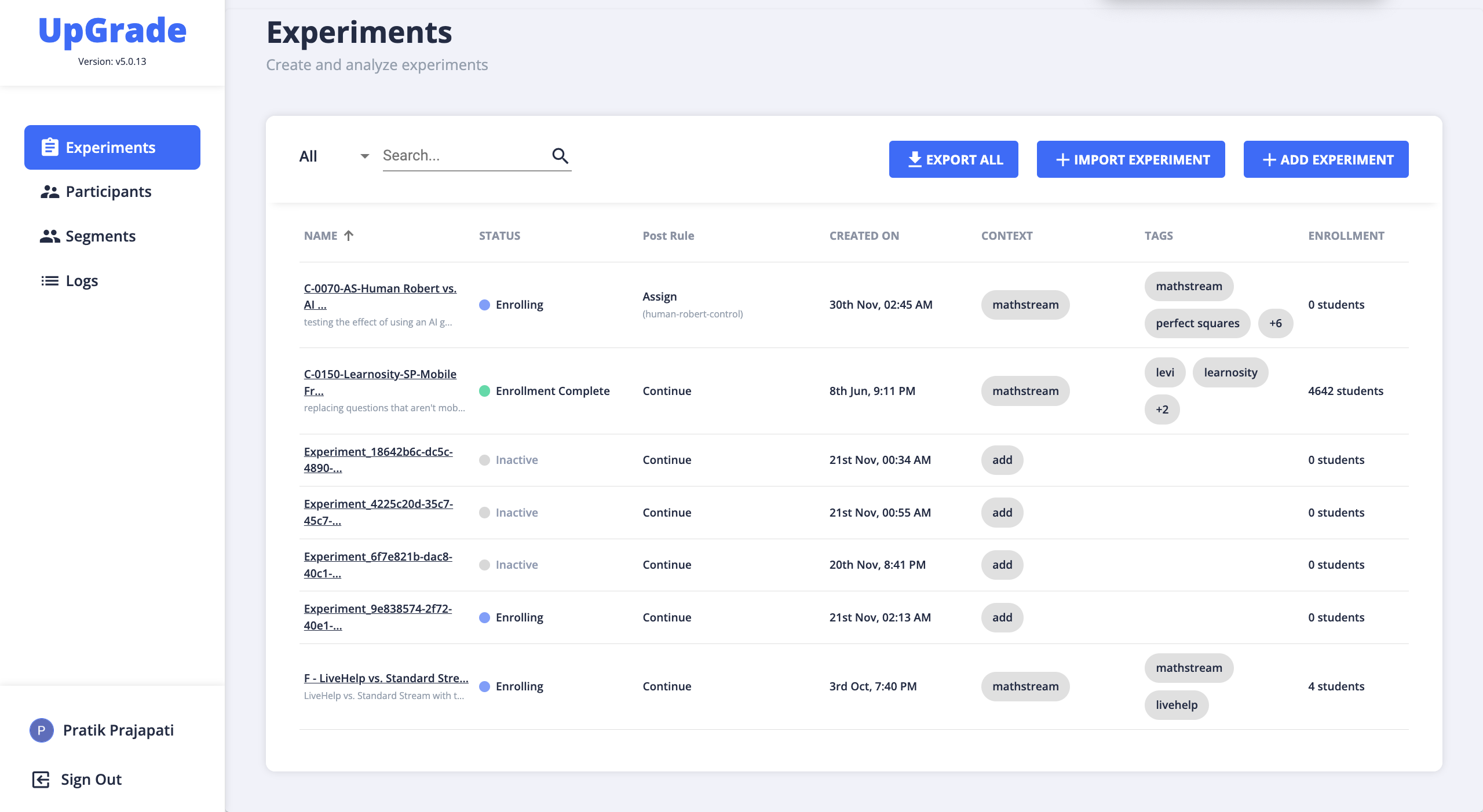Click the Import Experiment button
This screenshot has width=1483, height=812.
[x=1130, y=159]
